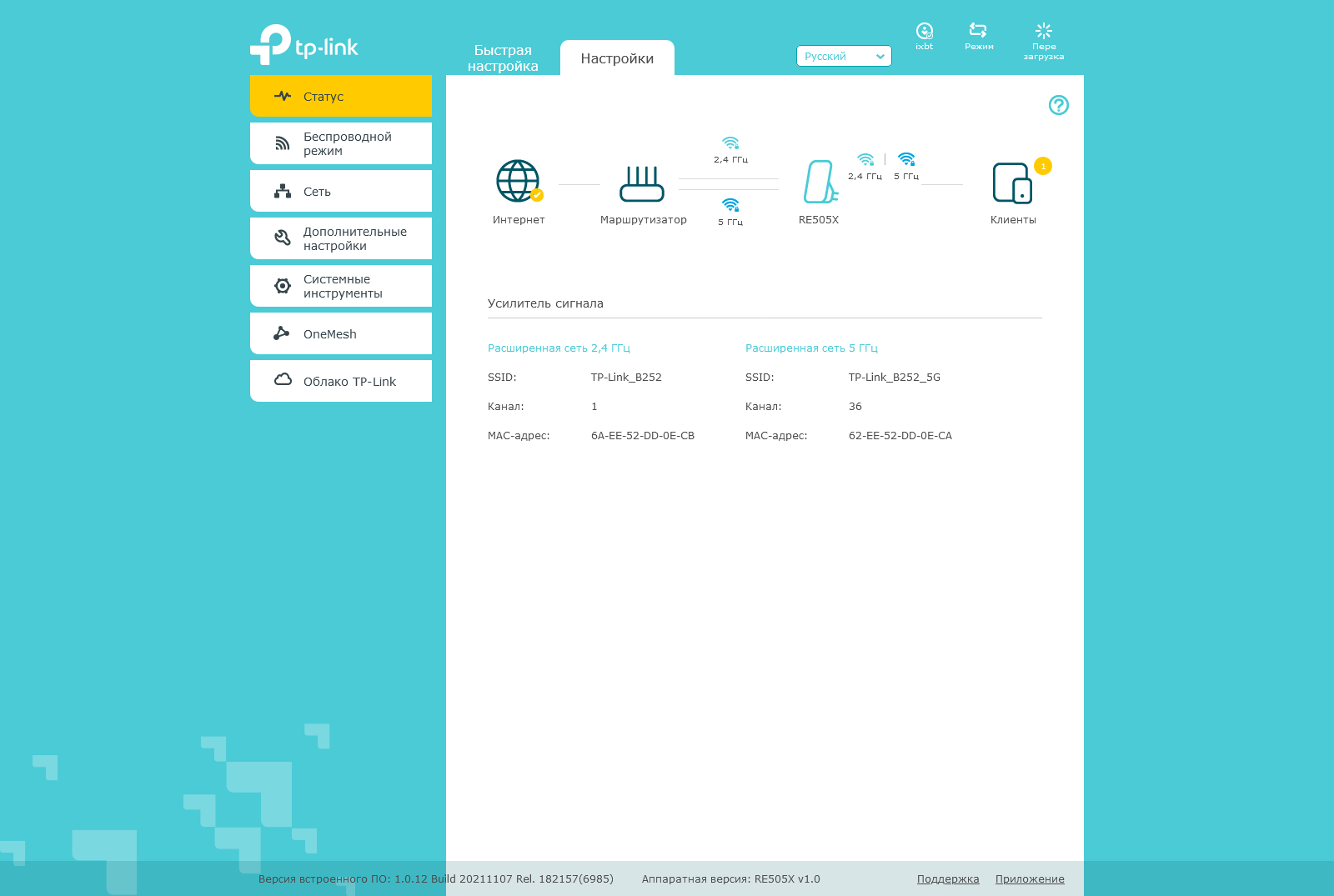This screenshot has width=1334, height=896.
Task: Open the Русский language dropdown
Action: [x=844, y=56]
